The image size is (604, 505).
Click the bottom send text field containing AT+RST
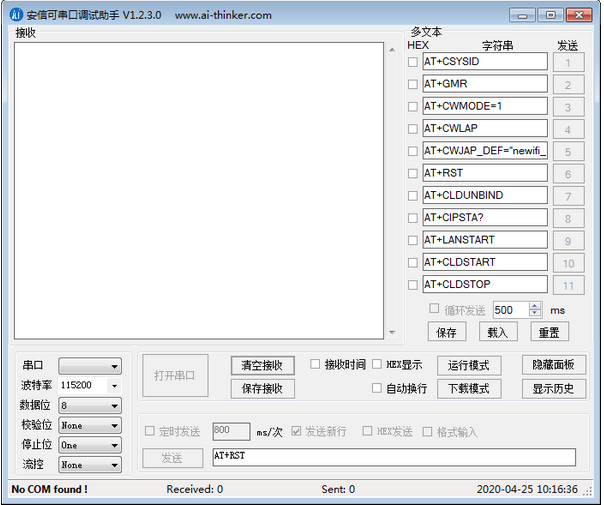[x=394, y=457]
